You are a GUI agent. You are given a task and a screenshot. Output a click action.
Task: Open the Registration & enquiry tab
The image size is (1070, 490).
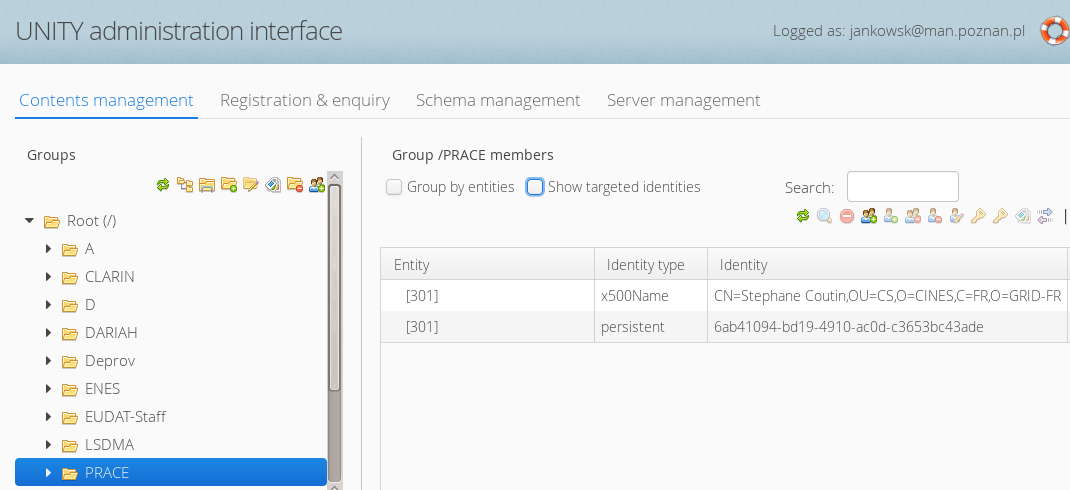[304, 100]
